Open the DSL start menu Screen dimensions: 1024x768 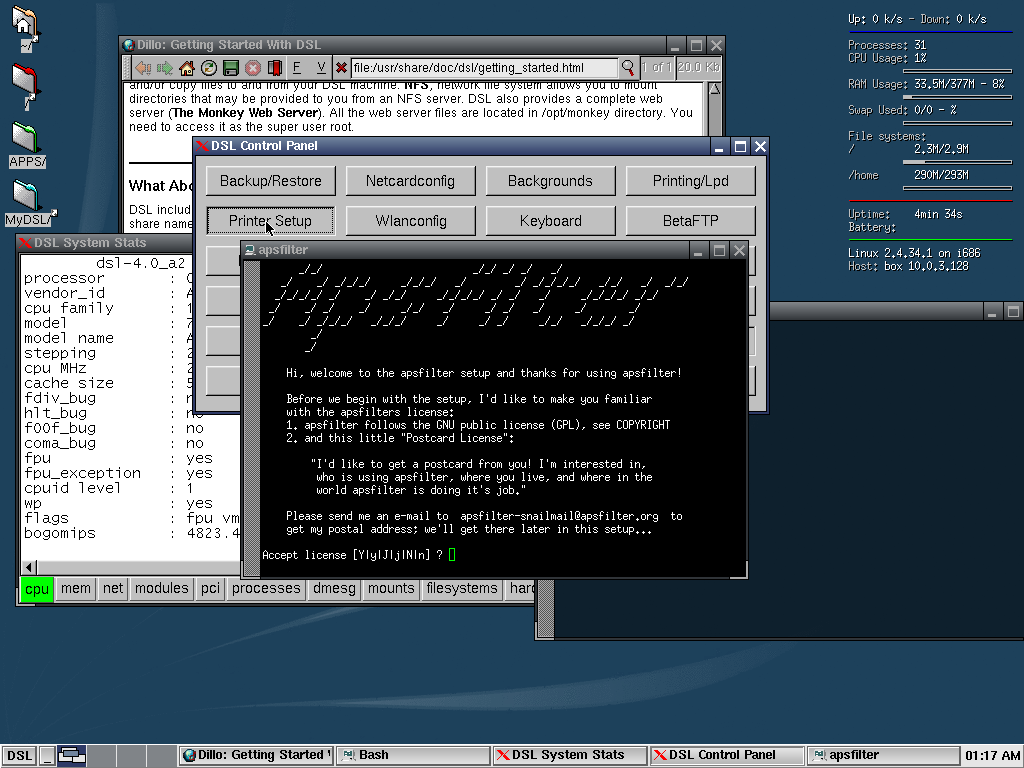(x=19, y=756)
